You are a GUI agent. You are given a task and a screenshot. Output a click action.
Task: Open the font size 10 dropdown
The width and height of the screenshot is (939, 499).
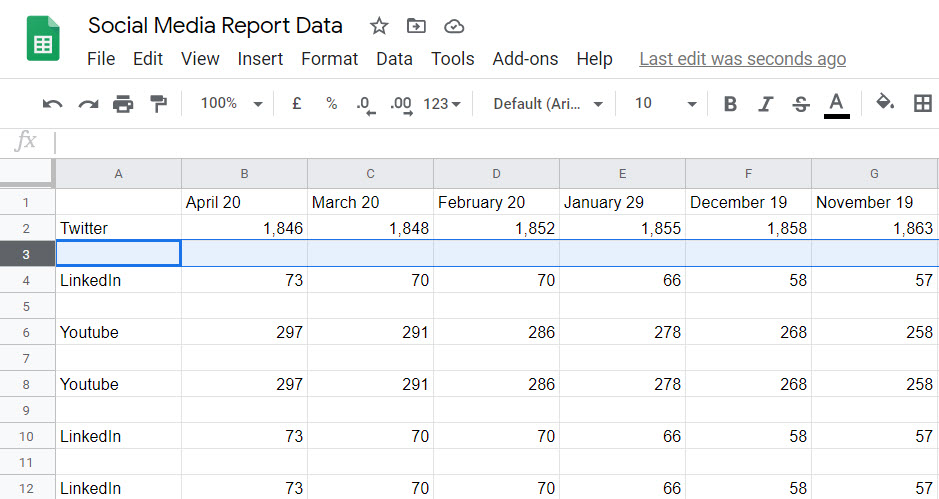click(665, 104)
